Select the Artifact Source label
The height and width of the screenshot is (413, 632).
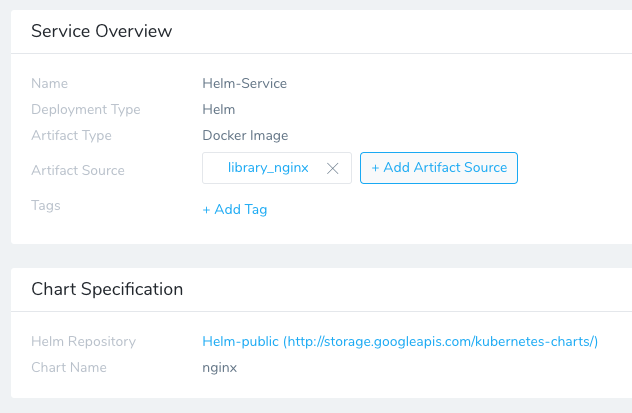click(x=78, y=170)
